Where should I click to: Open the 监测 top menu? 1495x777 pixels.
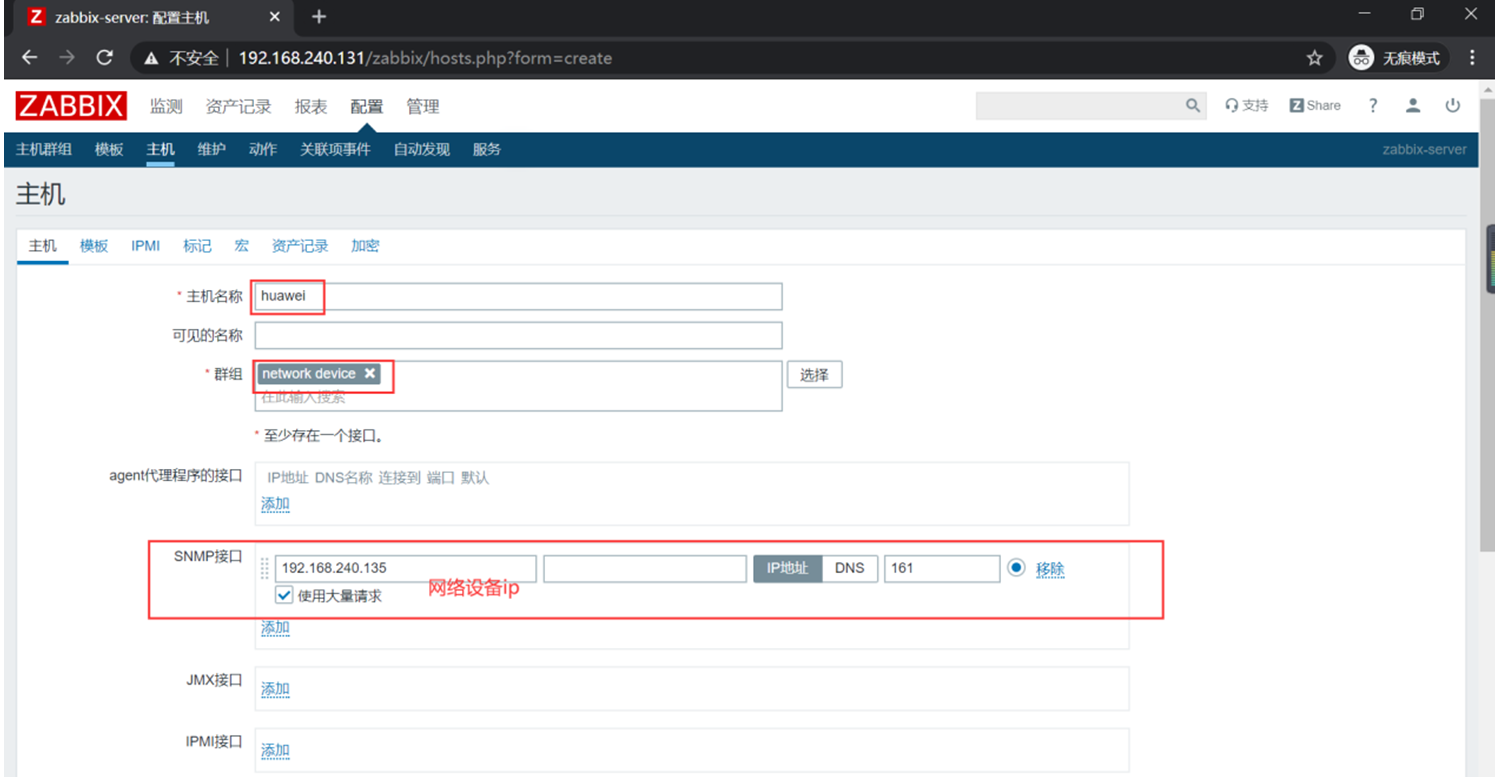pyautogui.click(x=166, y=106)
